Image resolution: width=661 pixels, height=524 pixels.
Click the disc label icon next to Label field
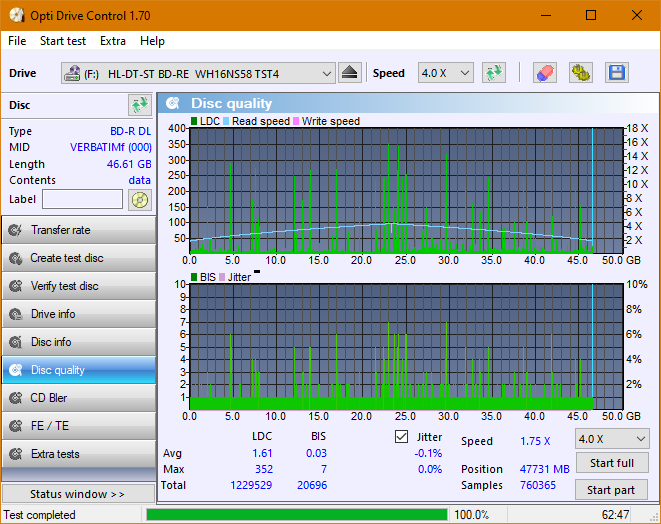click(x=140, y=200)
